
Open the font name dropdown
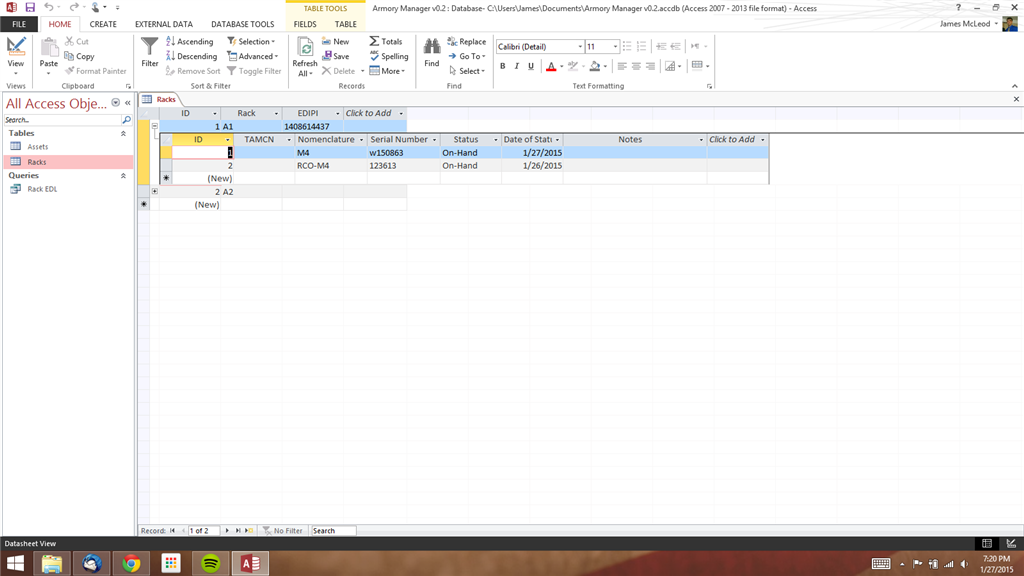click(x=580, y=46)
